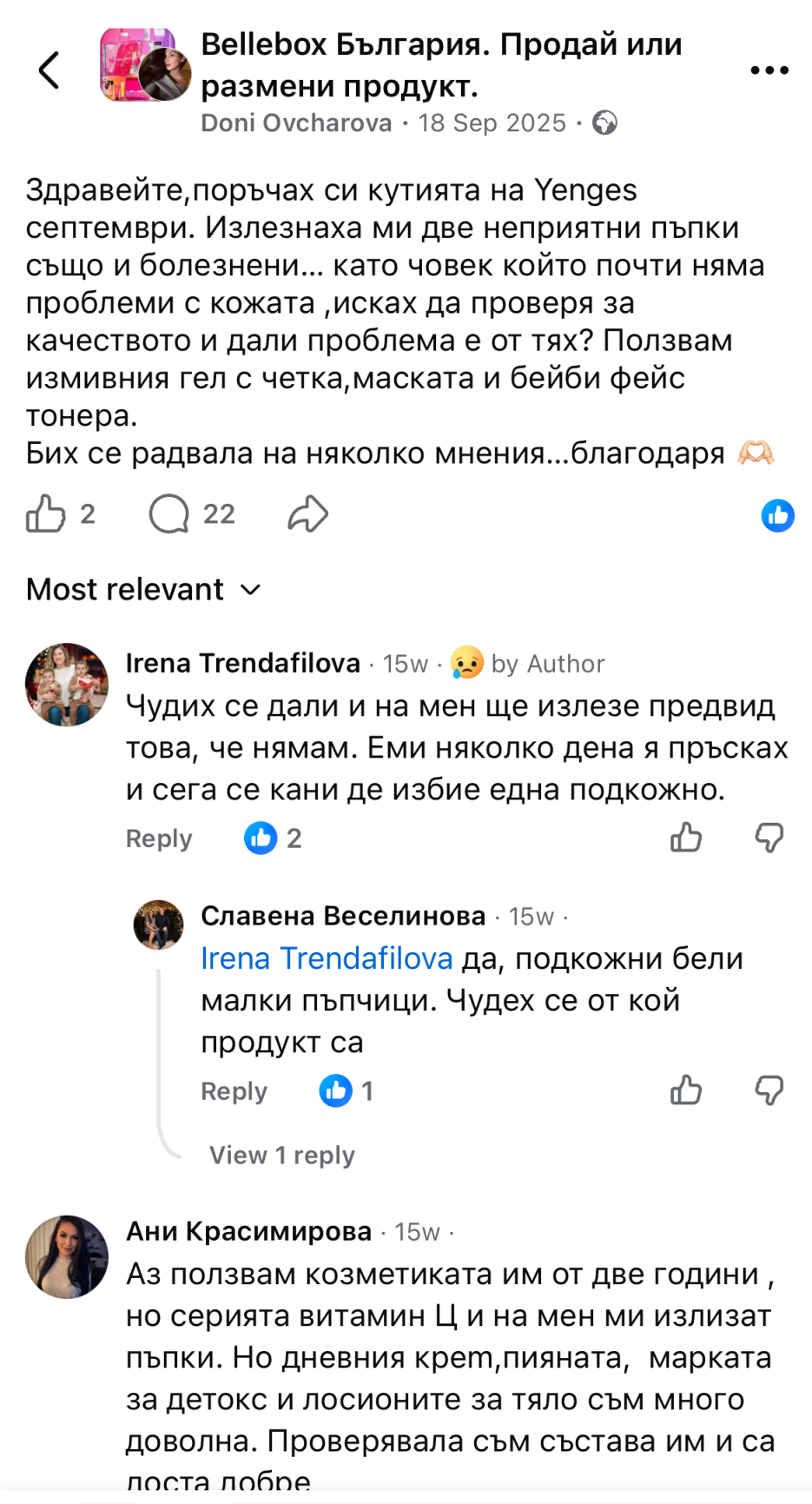The width and height of the screenshot is (812, 1504).
Task: Open the three-dot post options menu
Action: (x=769, y=70)
